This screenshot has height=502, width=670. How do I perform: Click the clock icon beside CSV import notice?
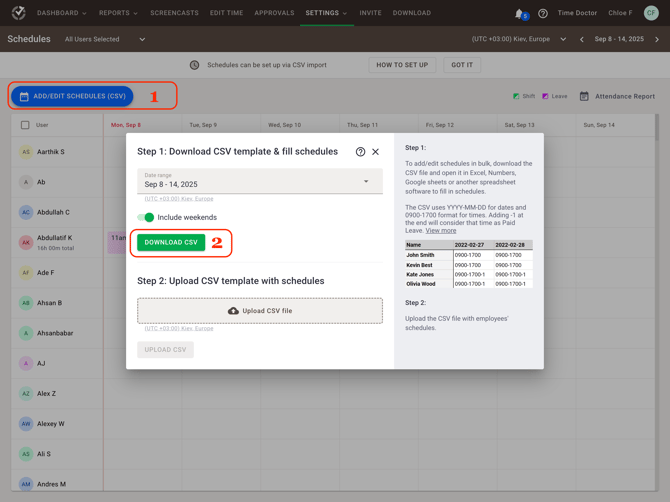[x=194, y=65]
